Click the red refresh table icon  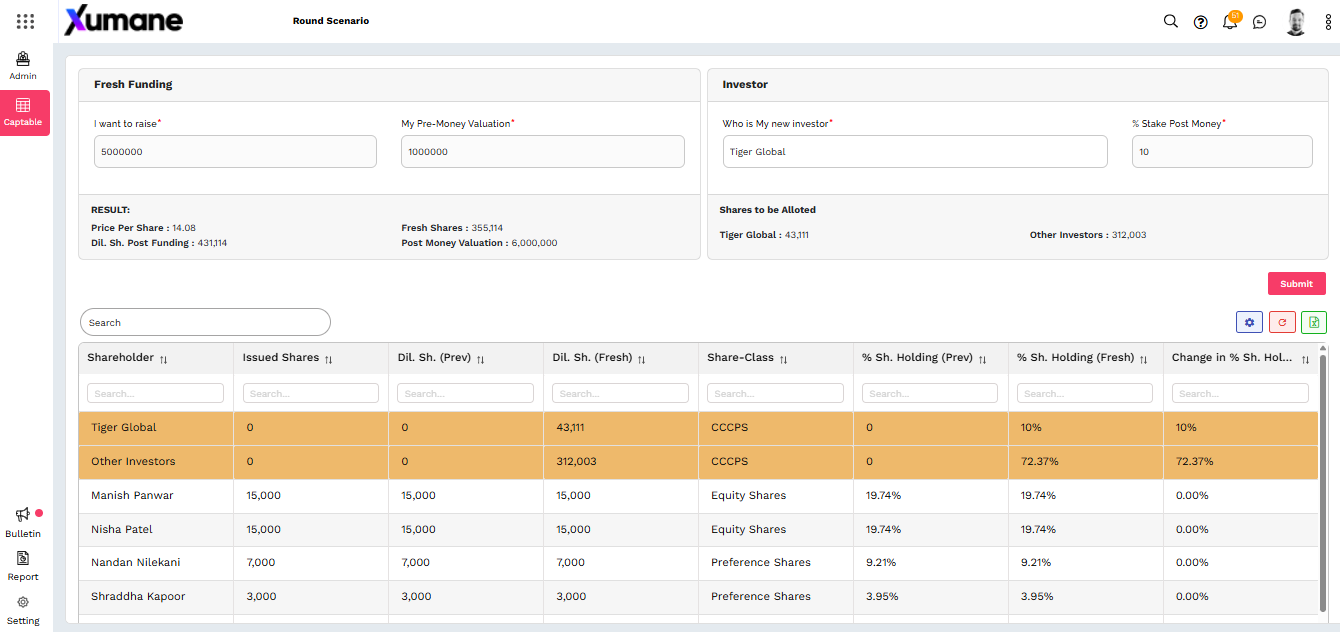click(x=1282, y=322)
